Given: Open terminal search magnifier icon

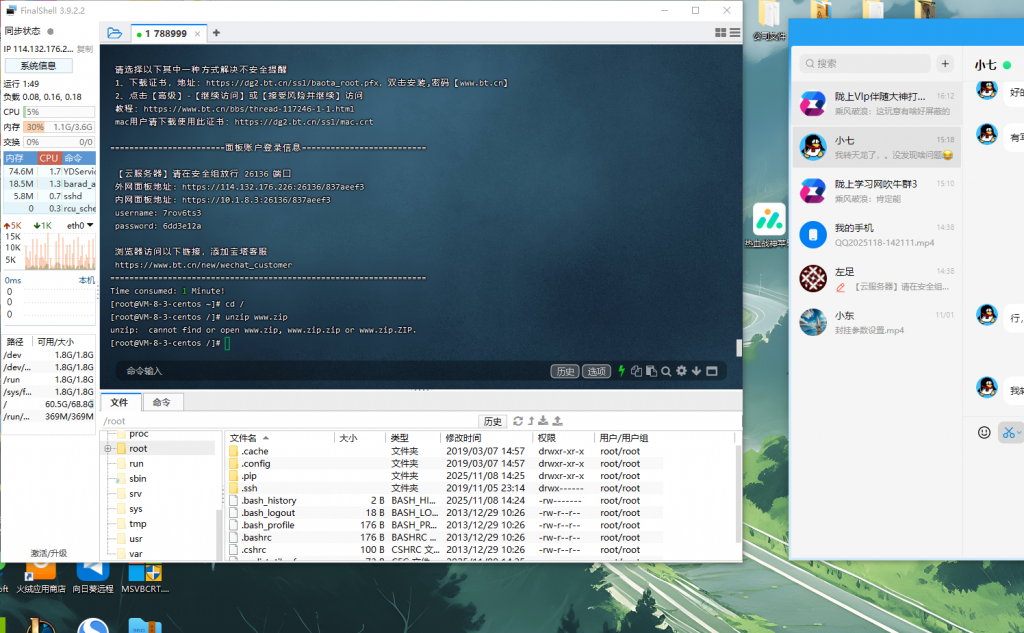Looking at the screenshot, I should [x=666, y=371].
